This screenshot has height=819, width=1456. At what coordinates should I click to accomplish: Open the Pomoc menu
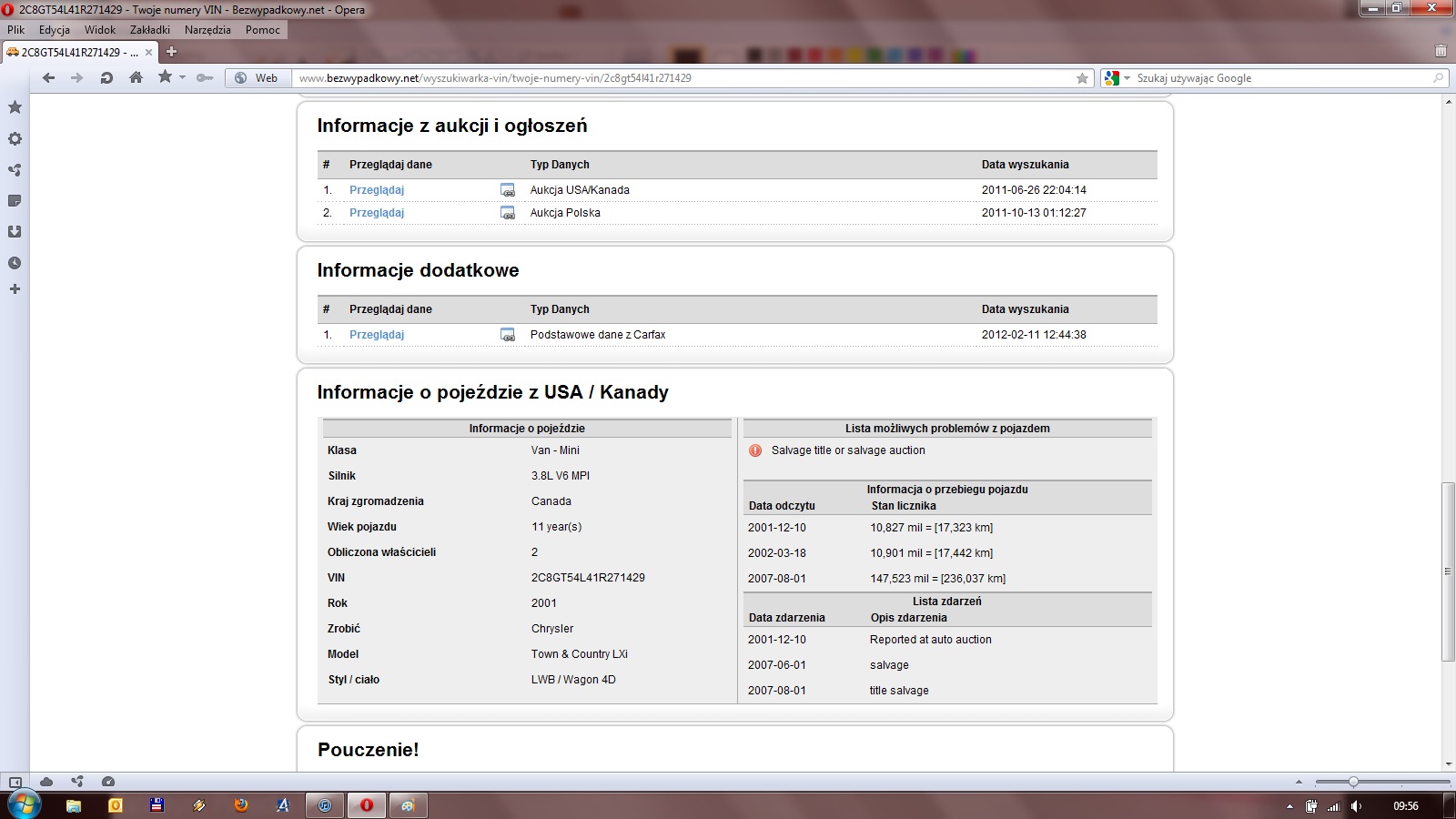tap(263, 30)
